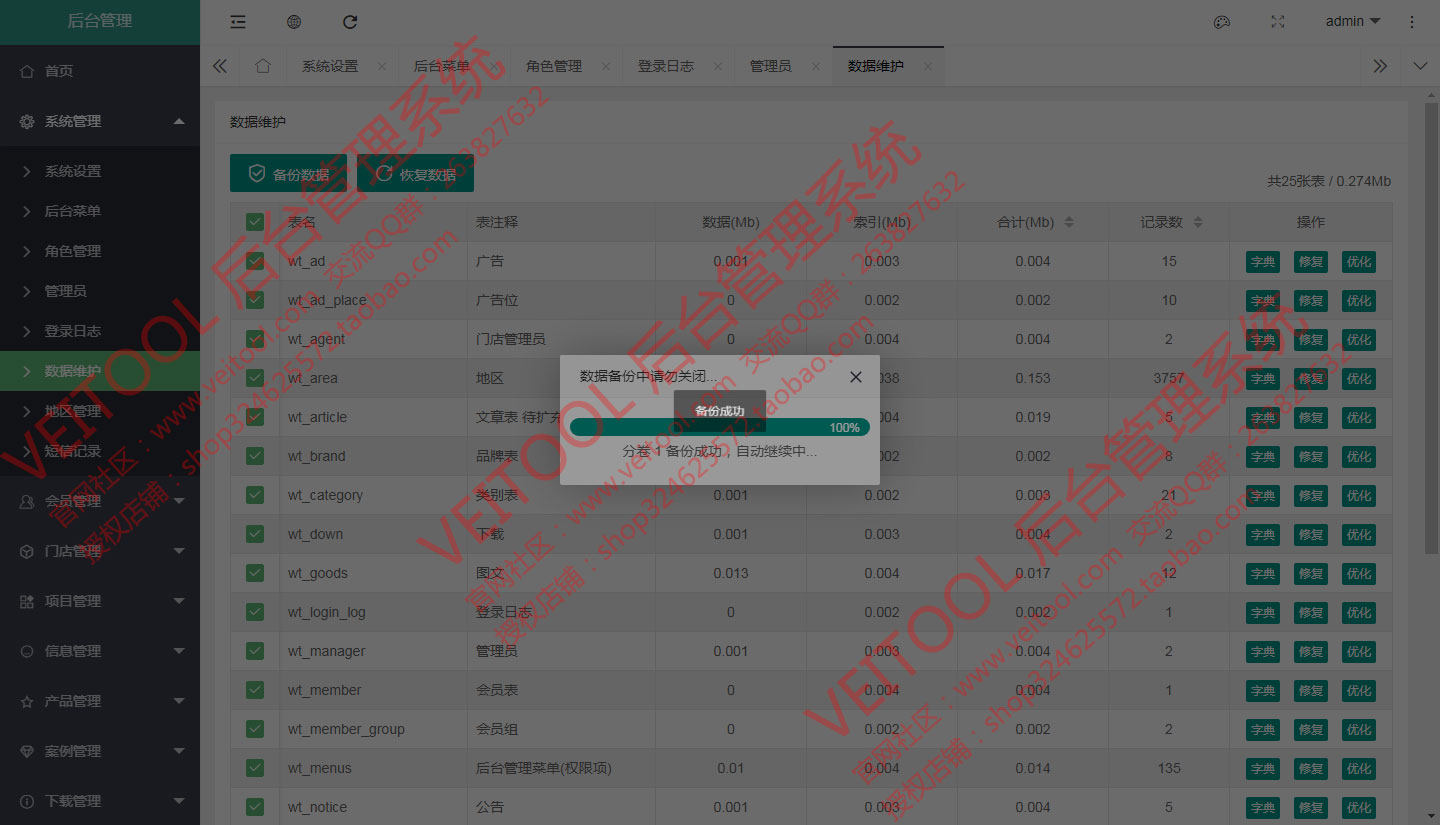
Task: Uncheck the wt_goods row checkbox
Action: (255, 573)
